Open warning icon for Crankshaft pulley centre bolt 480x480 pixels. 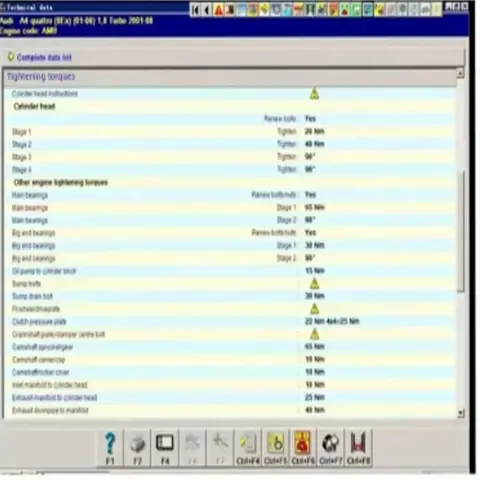314,334
